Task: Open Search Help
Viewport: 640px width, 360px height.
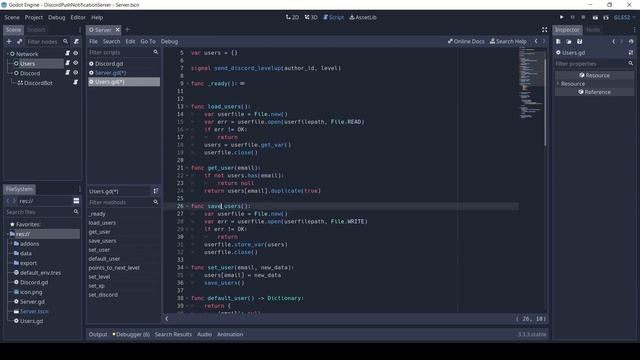Action: [x=508, y=42]
